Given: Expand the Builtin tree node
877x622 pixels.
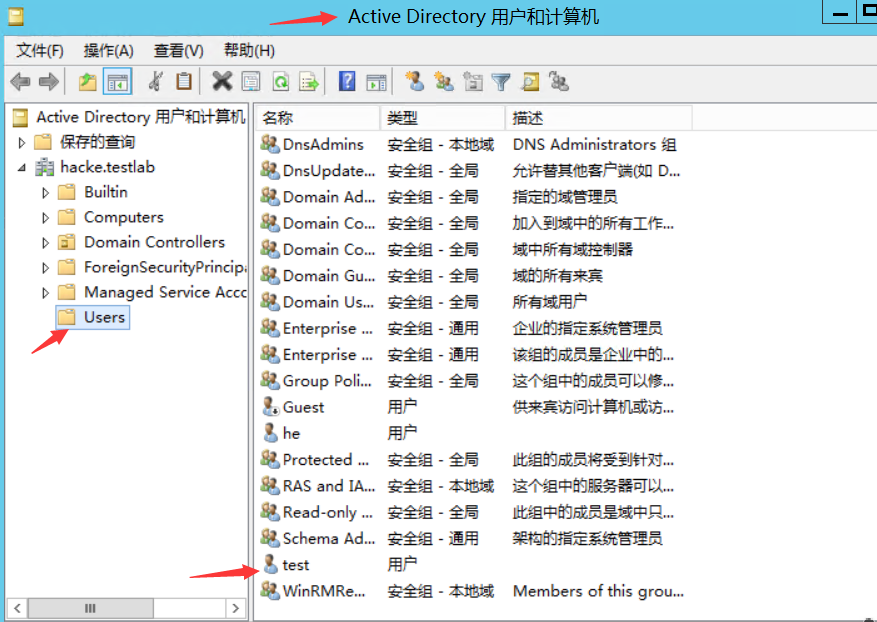Looking at the screenshot, I should click(x=45, y=192).
